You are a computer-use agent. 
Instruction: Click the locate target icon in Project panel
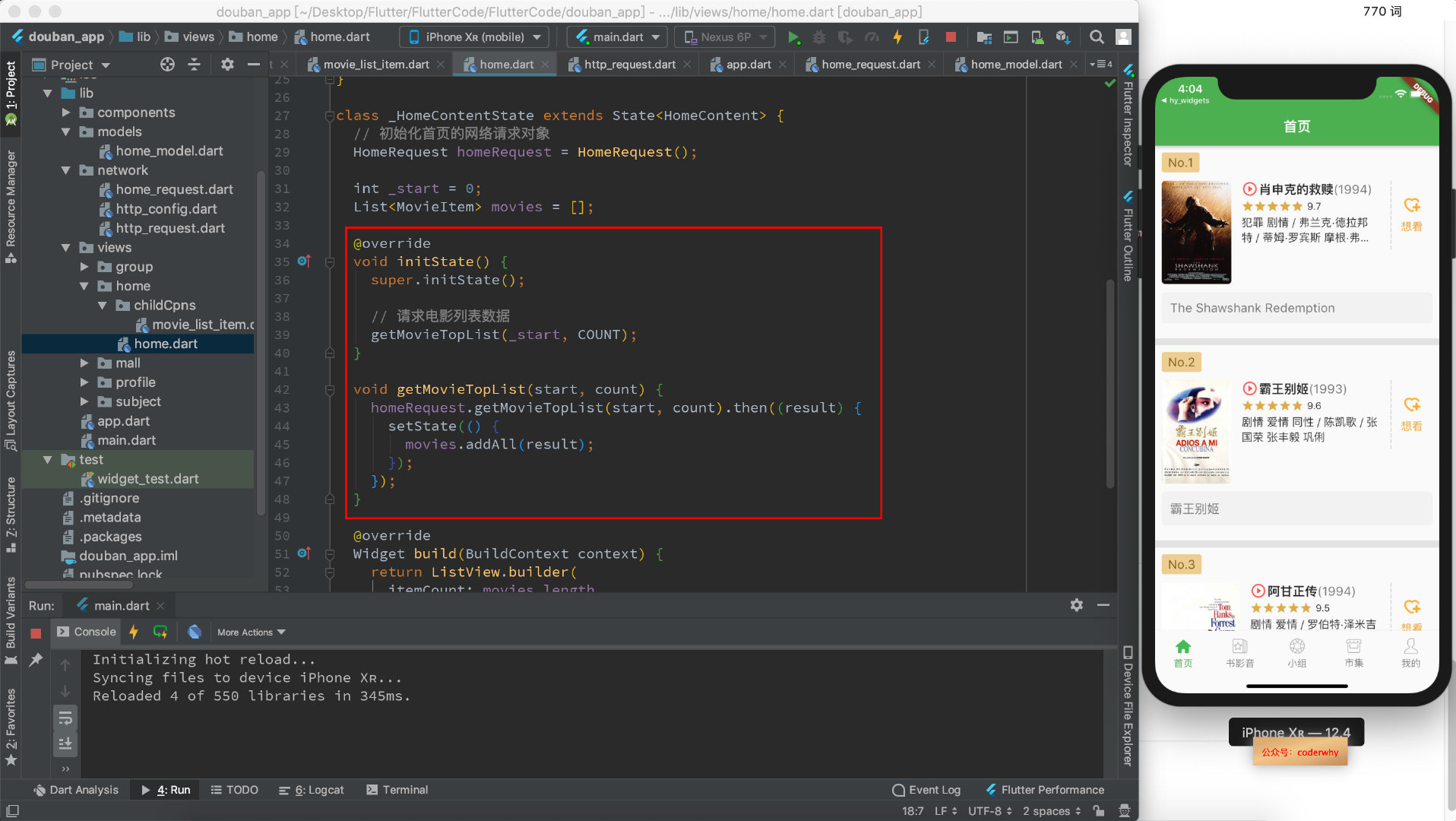(x=167, y=65)
